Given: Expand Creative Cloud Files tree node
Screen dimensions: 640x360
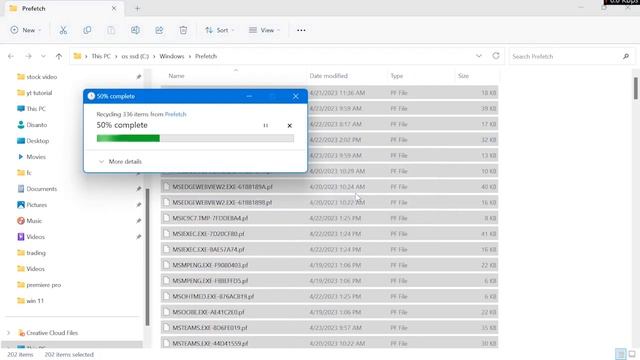Looking at the screenshot, I should pyautogui.click(x=9, y=333).
